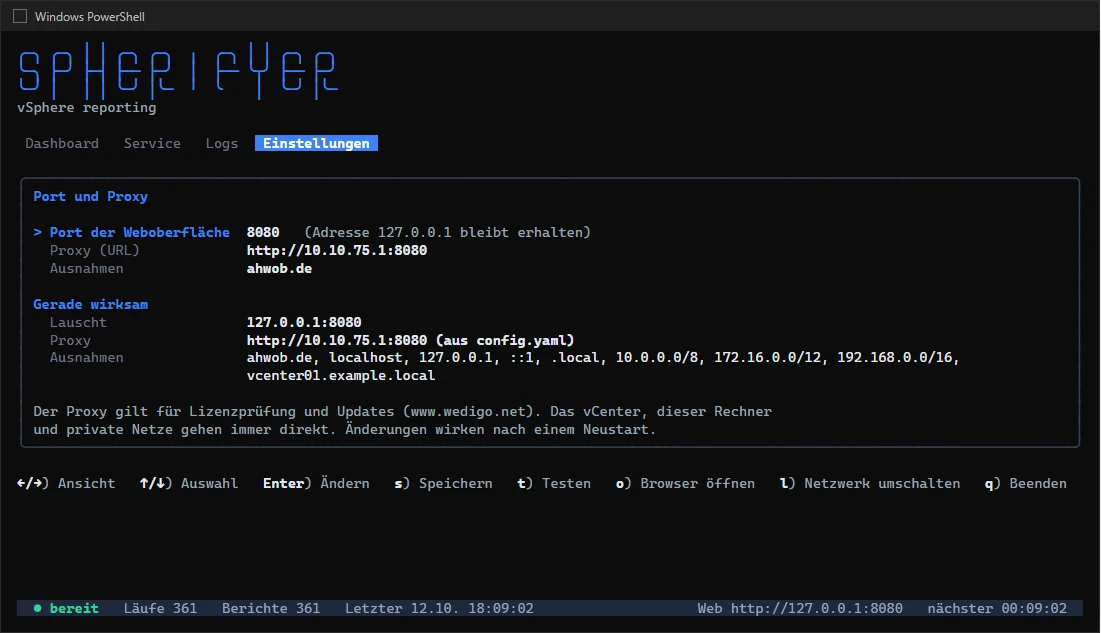Click the vSphere reporting subtitle

click(x=86, y=107)
